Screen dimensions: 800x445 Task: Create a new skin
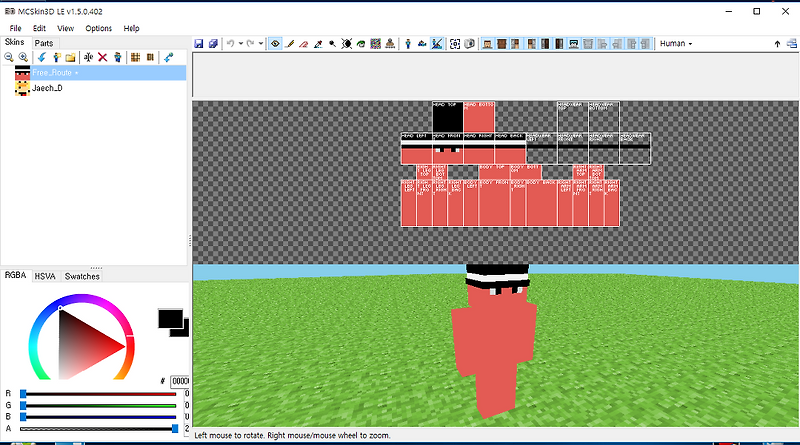56,57
